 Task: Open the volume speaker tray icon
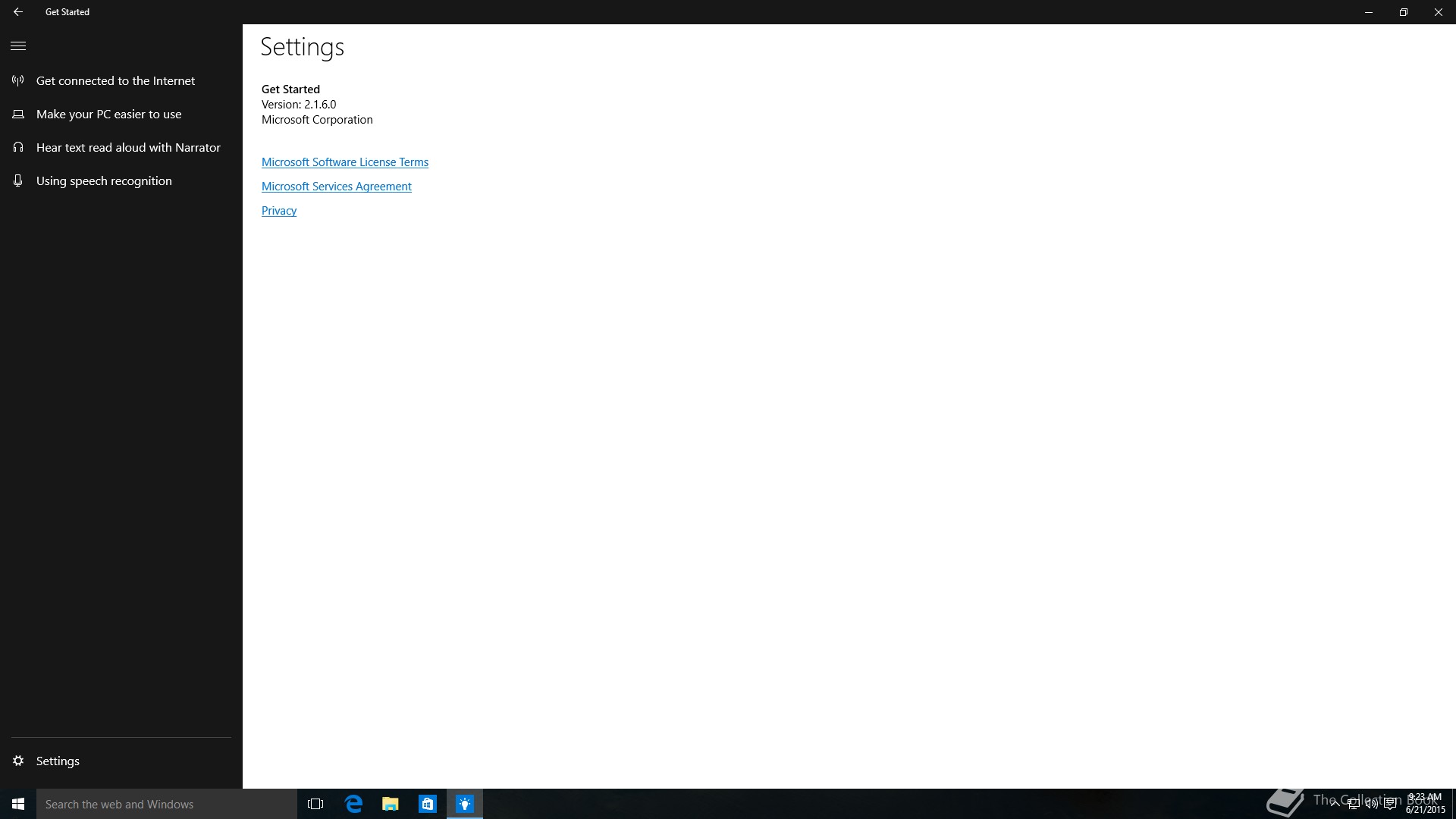click(1372, 804)
